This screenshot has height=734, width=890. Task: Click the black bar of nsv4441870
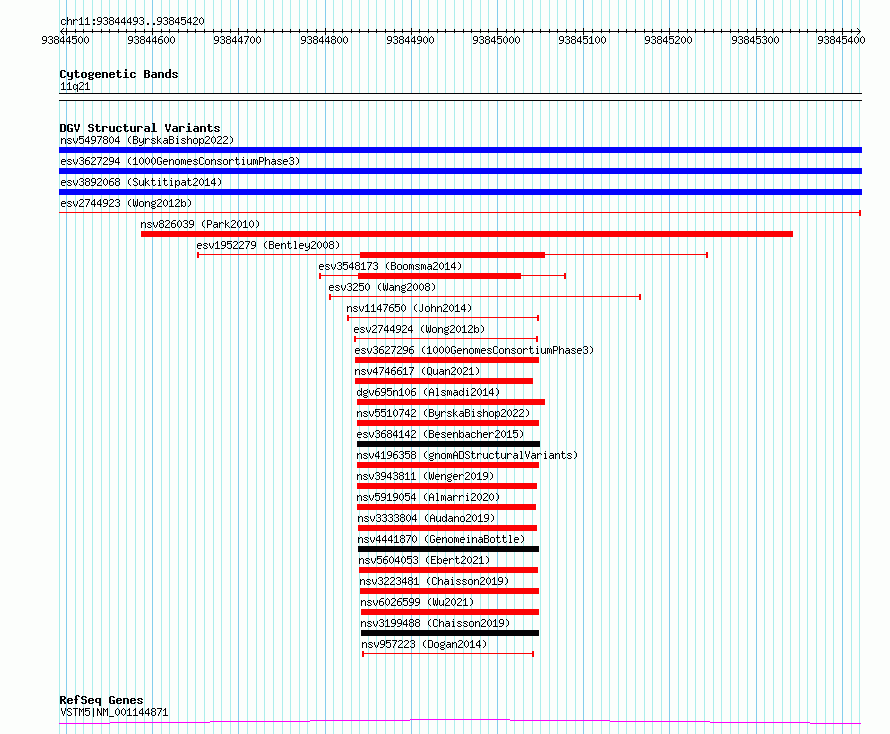point(448,550)
